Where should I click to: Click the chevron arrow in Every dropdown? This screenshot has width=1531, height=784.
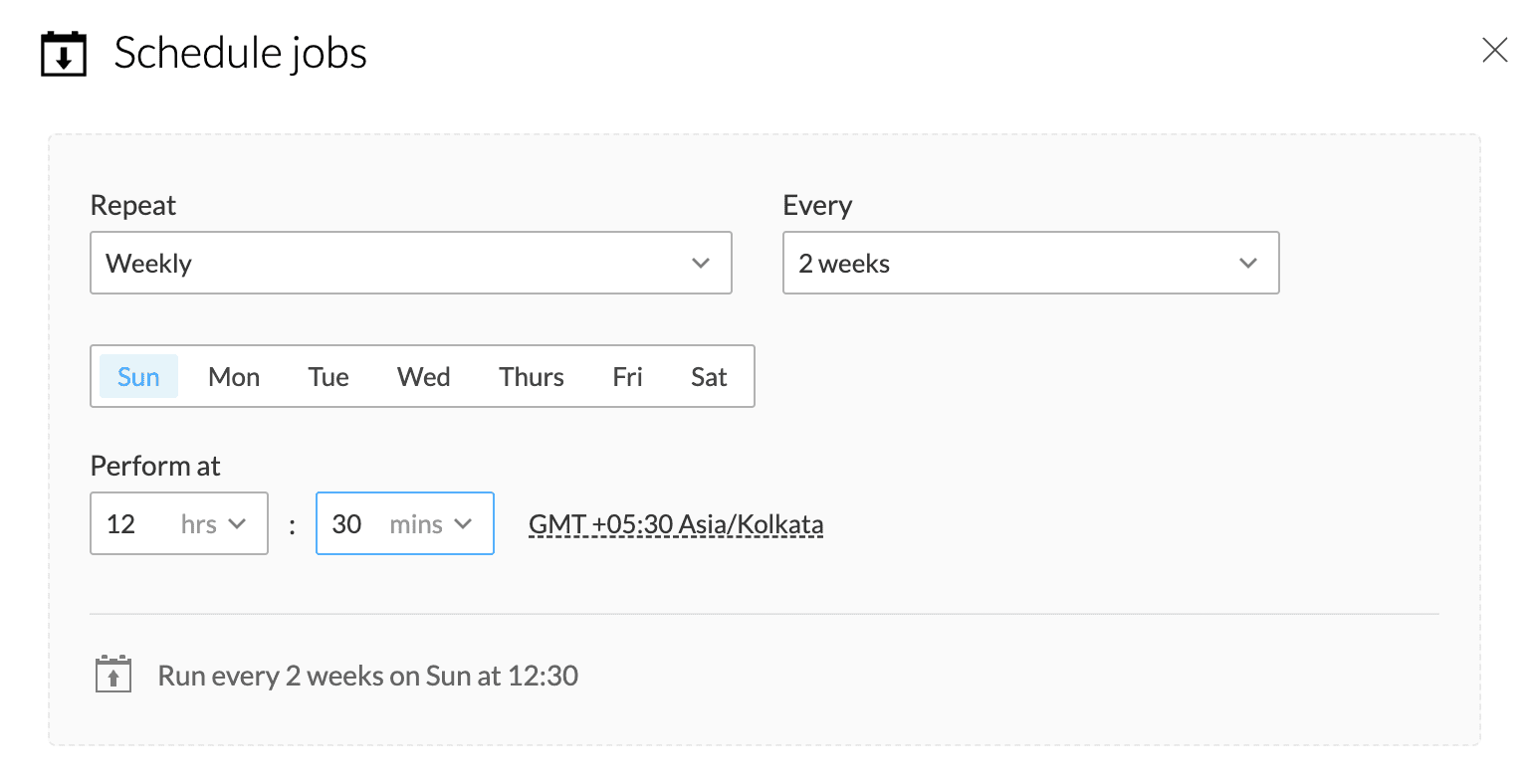pos(1248,263)
